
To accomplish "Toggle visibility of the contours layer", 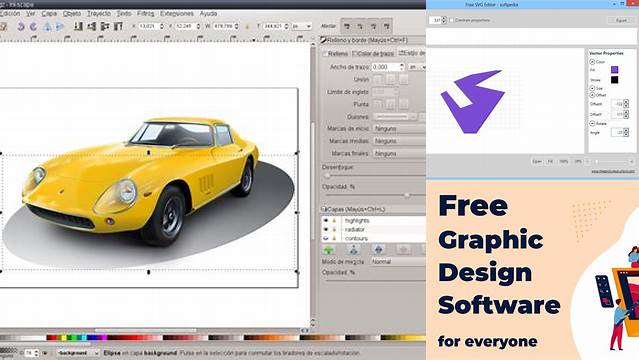I will click(x=326, y=238).
